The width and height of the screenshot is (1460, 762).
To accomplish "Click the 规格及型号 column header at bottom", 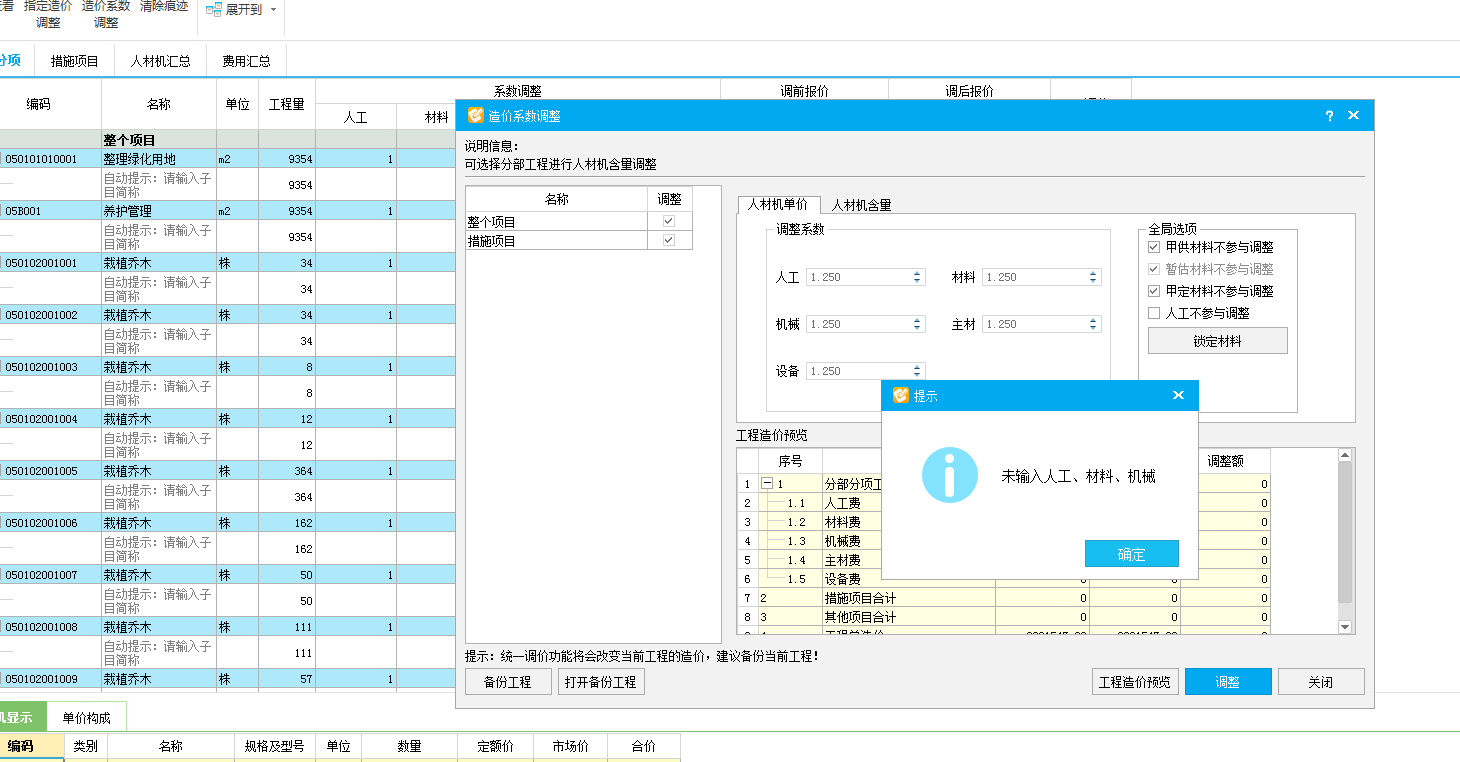I will point(274,746).
